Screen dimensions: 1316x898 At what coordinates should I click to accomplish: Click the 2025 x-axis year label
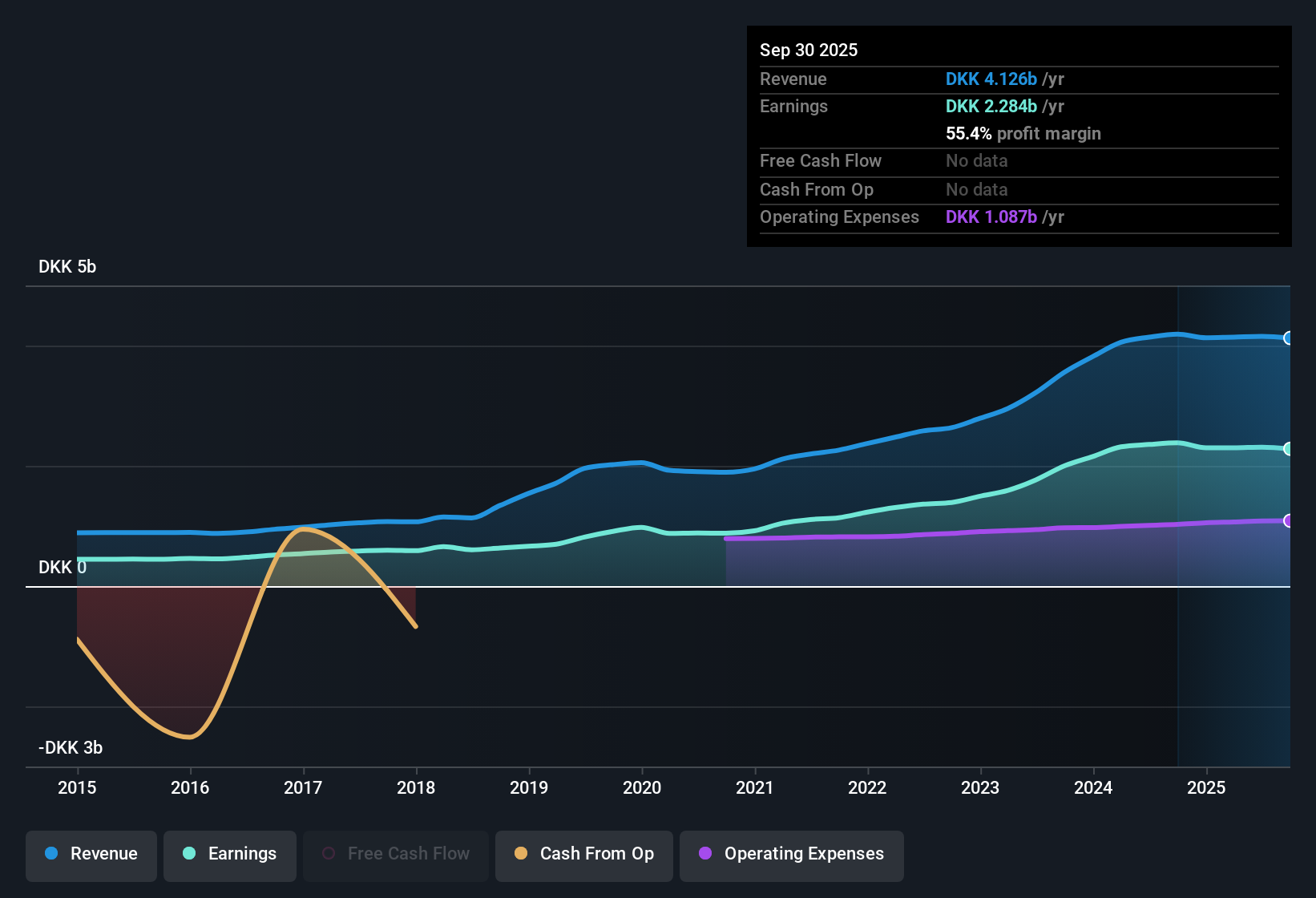pyautogui.click(x=1206, y=788)
